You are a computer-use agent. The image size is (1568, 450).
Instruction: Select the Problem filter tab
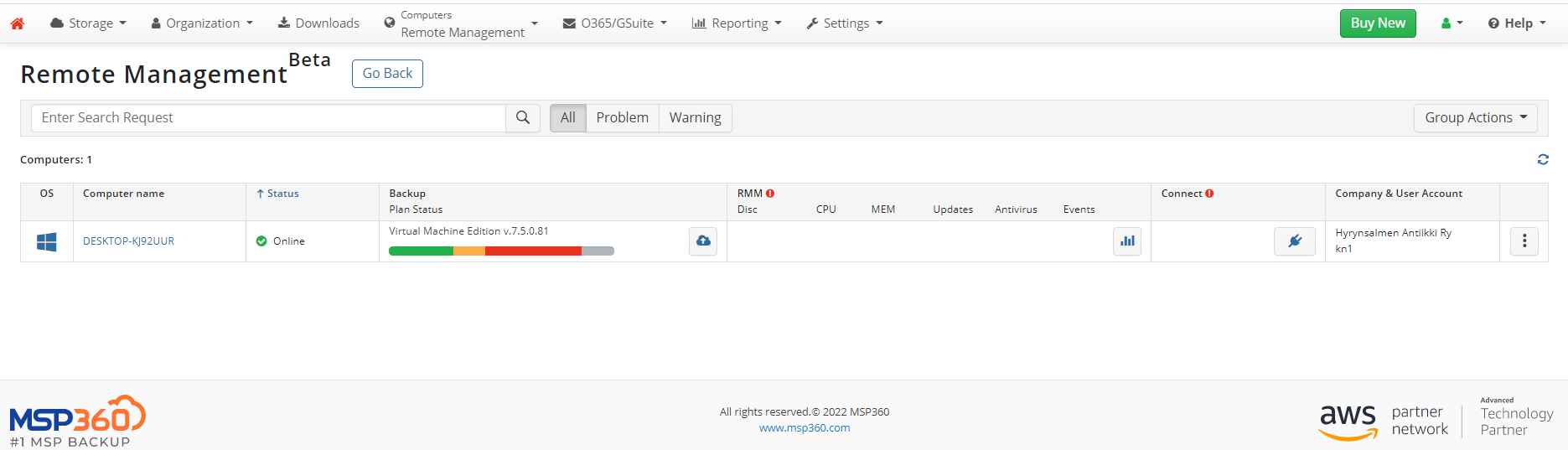tap(622, 118)
